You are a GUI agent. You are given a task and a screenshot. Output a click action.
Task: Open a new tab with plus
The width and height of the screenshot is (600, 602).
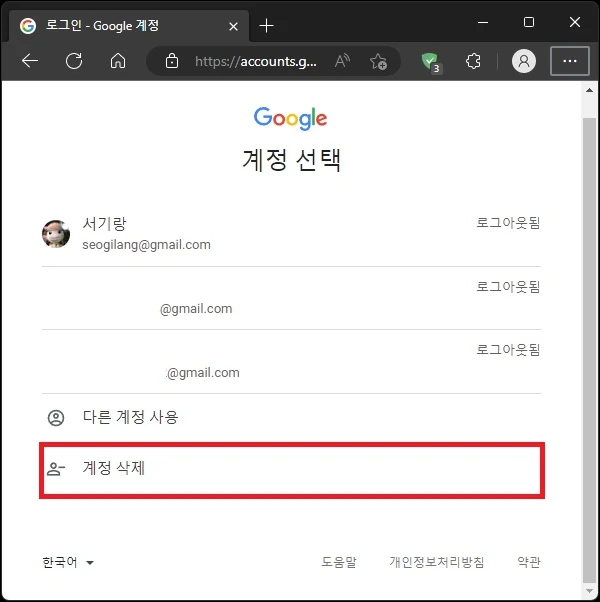coord(266,26)
